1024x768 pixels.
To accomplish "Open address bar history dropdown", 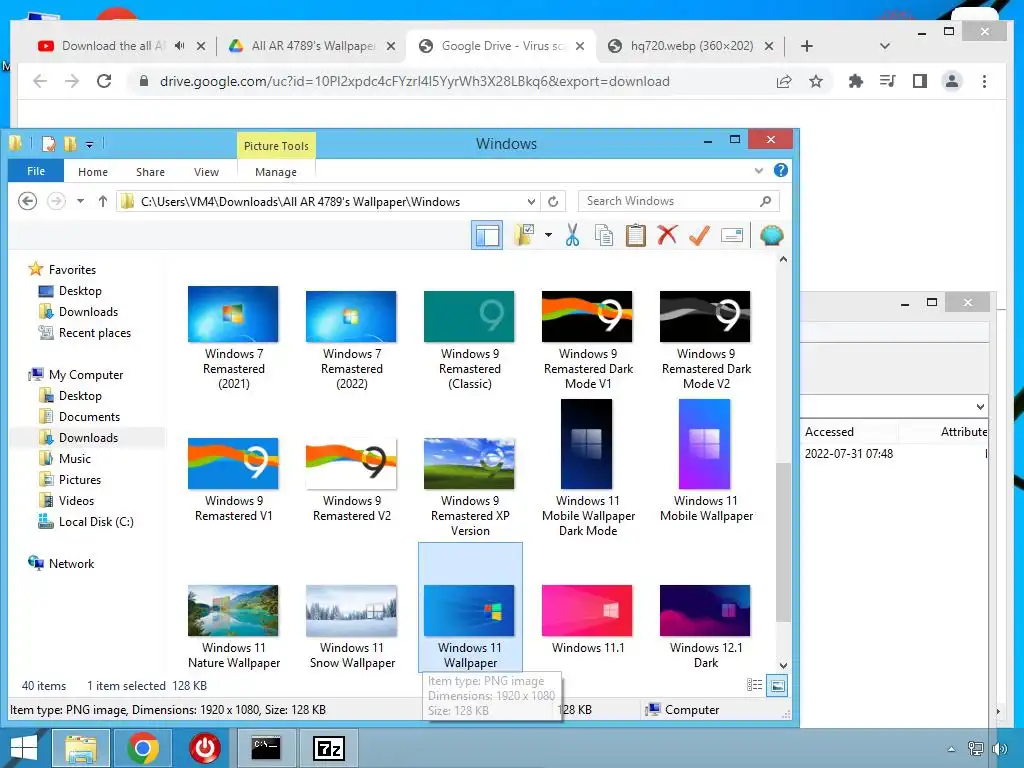I will [x=532, y=201].
